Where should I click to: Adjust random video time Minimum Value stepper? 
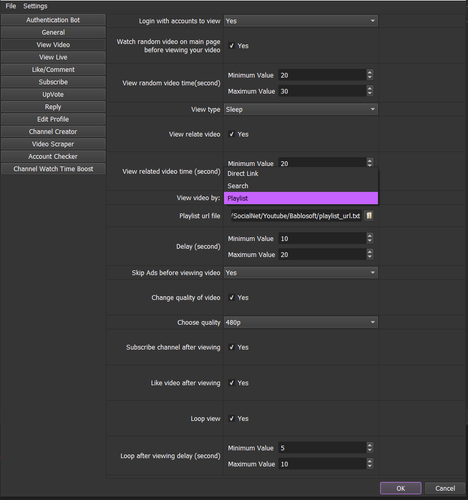(x=370, y=75)
